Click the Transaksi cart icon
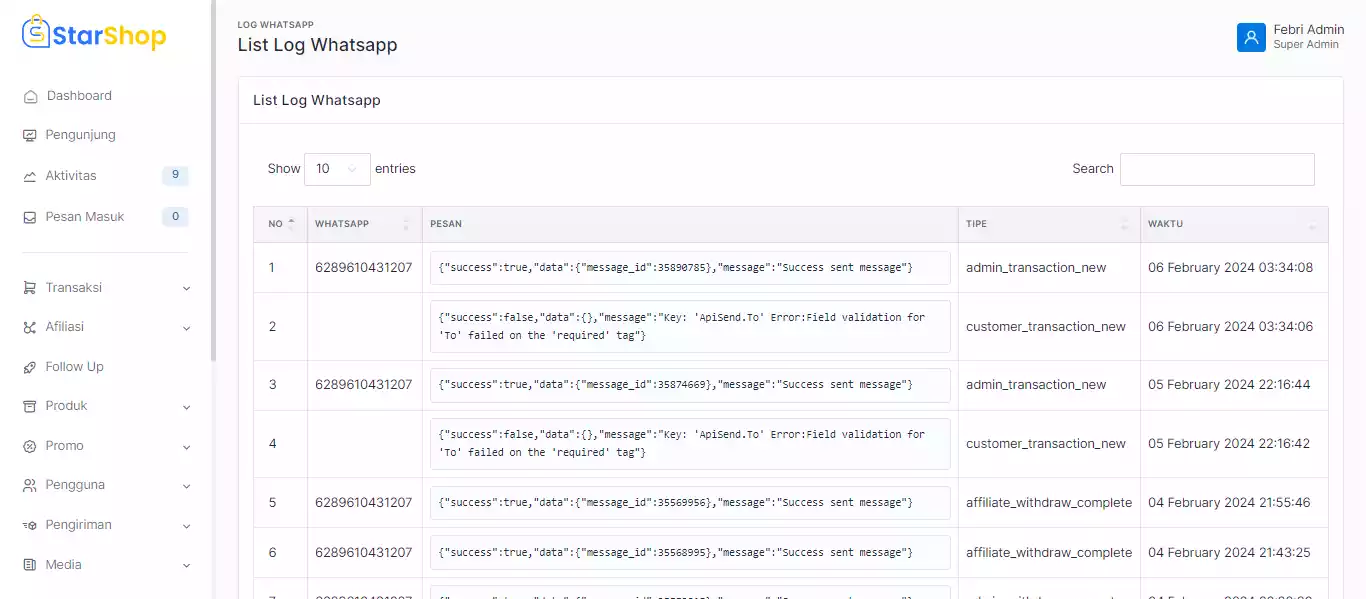Image resolution: width=1366 pixels, height=599 pixels. tap(30, 288)
